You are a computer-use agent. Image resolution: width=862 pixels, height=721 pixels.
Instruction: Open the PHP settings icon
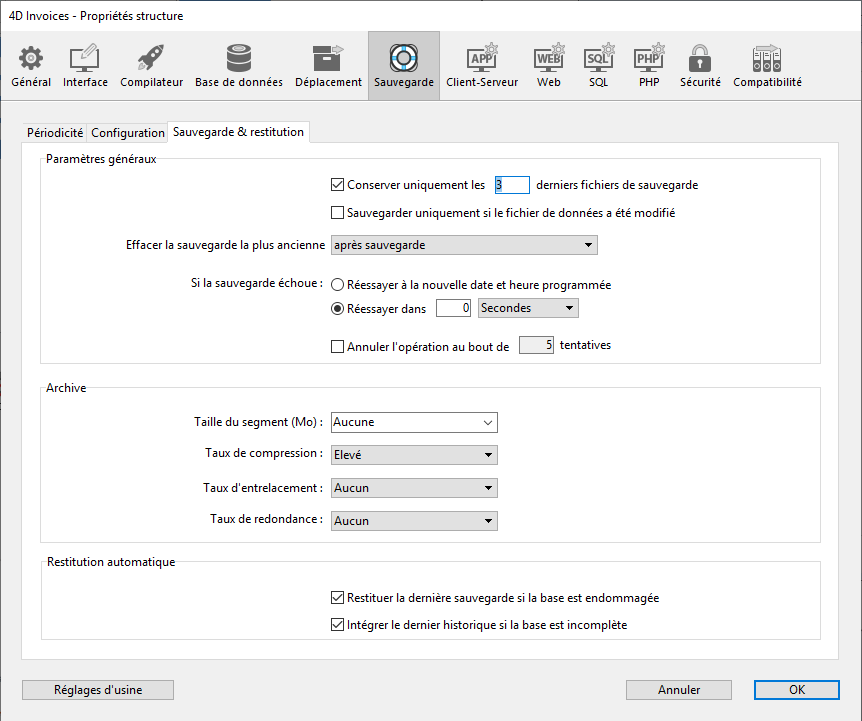tap(649, 59)
